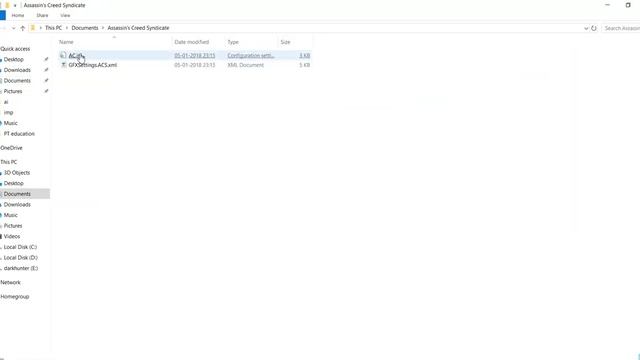The image size is (640, 360).
Task: Click the title bar folder icon
Action: coord(7,5)
